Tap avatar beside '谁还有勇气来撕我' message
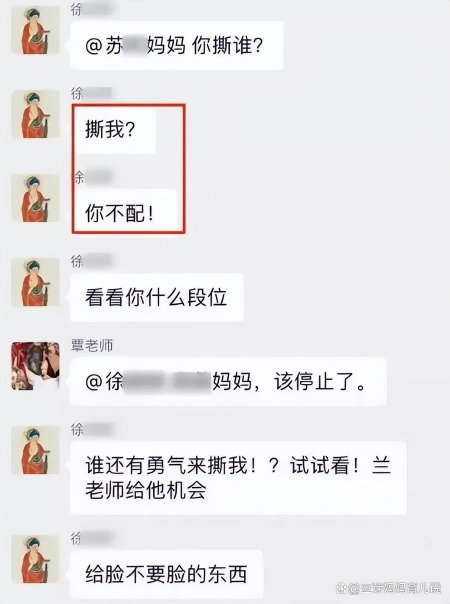This screenshot has height=604, width=450. click(x=35, y=450)
